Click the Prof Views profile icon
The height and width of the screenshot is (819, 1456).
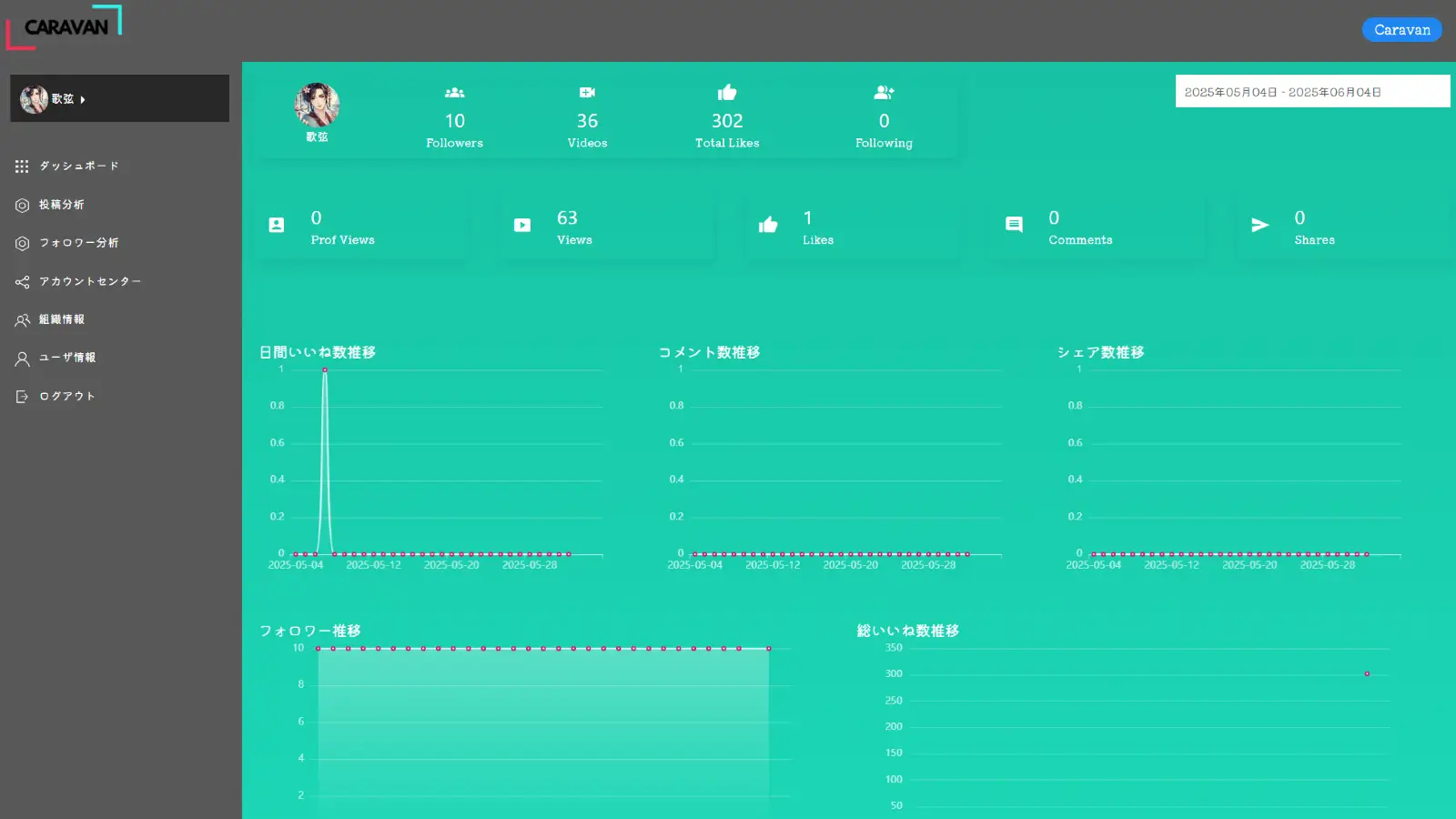pos(277,225)
